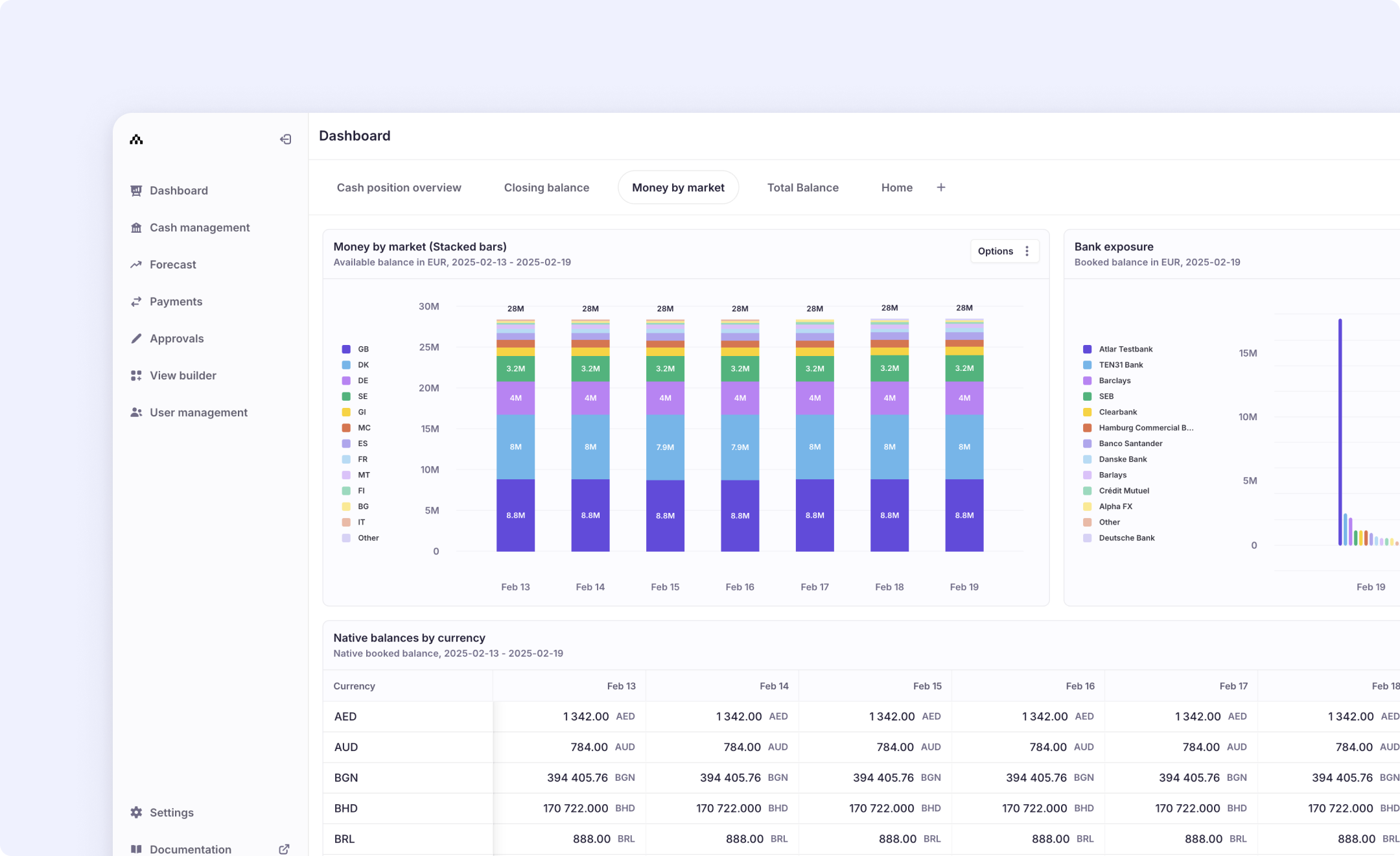Click the User management people icon
Viewport: 1400px width, 856px height.
click(136, 412)
